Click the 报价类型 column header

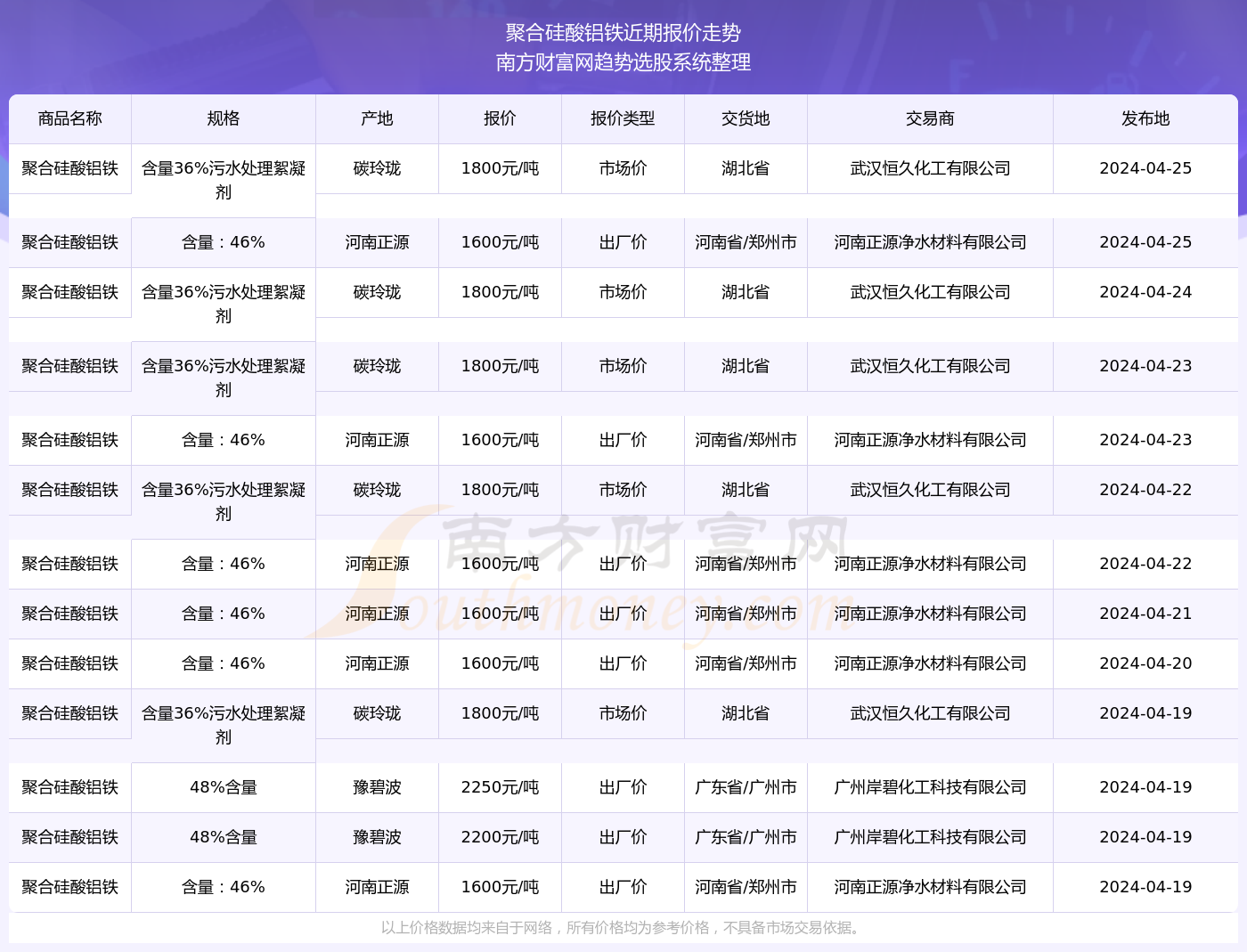coord(623,119)
